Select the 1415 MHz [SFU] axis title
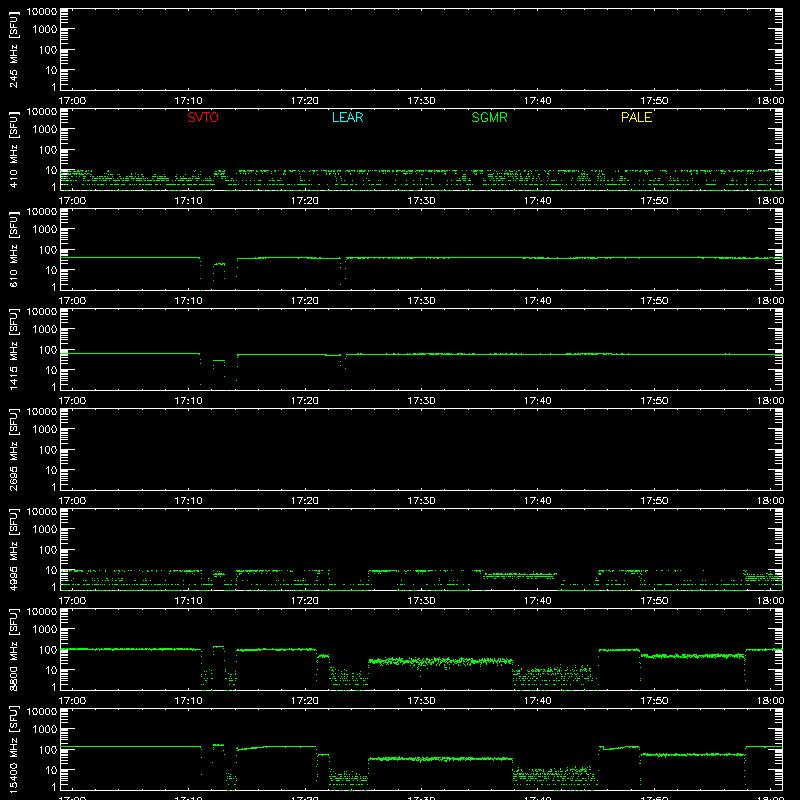The width and height of the screenshot is (800, 800). tap(14, 349)
